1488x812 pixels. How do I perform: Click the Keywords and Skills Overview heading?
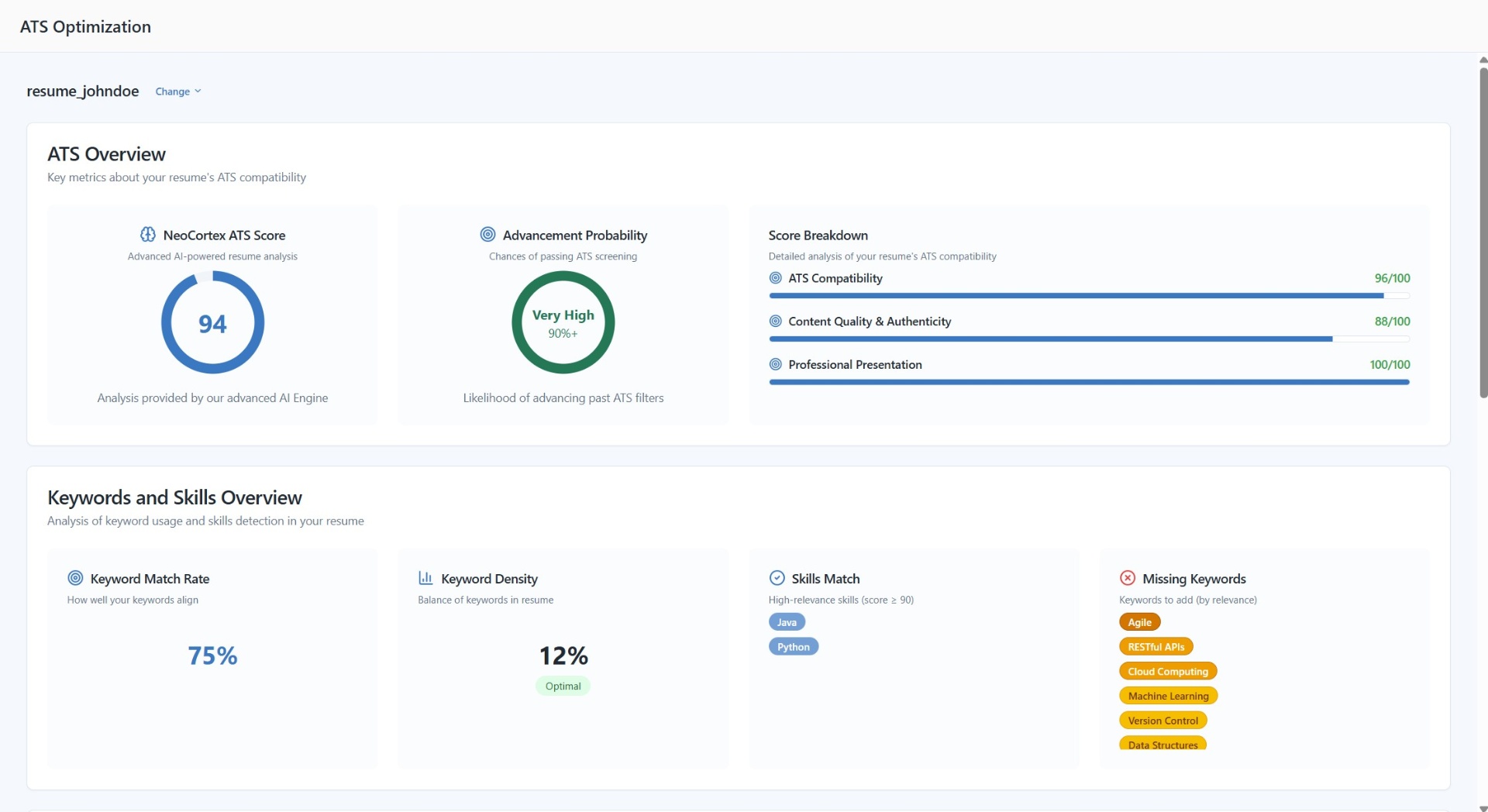[174, 497]
